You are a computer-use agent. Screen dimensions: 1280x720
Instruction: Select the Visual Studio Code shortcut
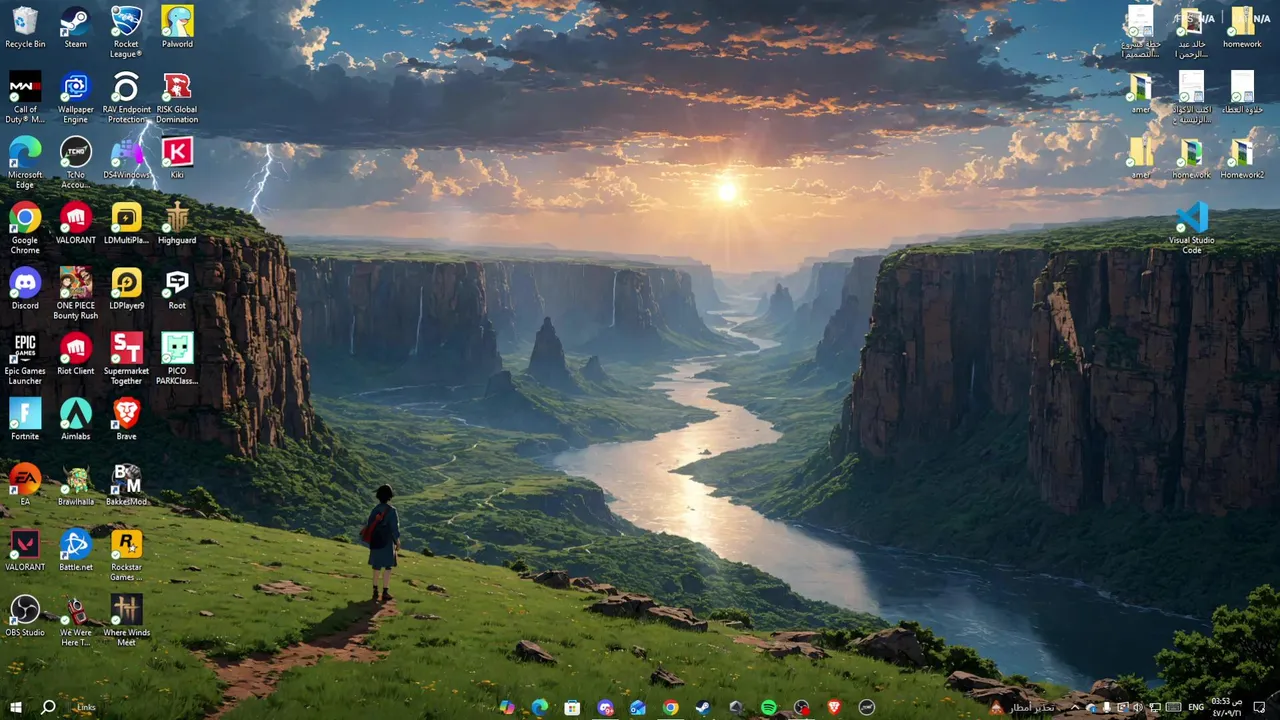coord(1192,228)
